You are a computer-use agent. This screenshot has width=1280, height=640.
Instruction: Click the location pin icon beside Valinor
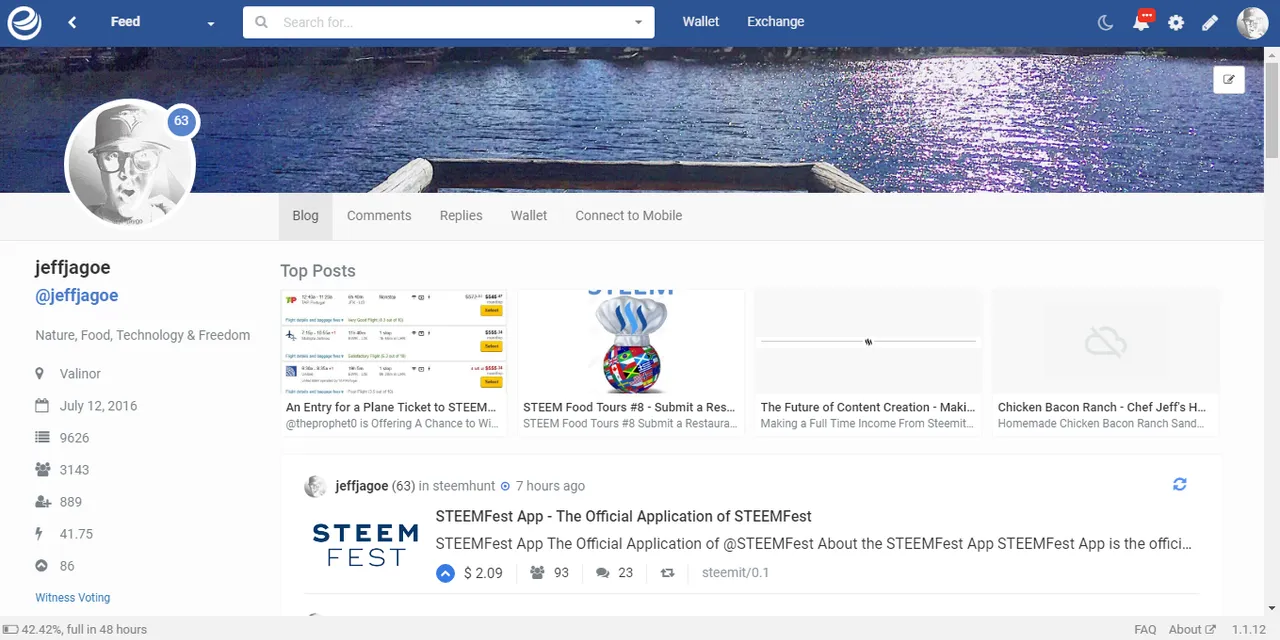click(x=40, y=373)
